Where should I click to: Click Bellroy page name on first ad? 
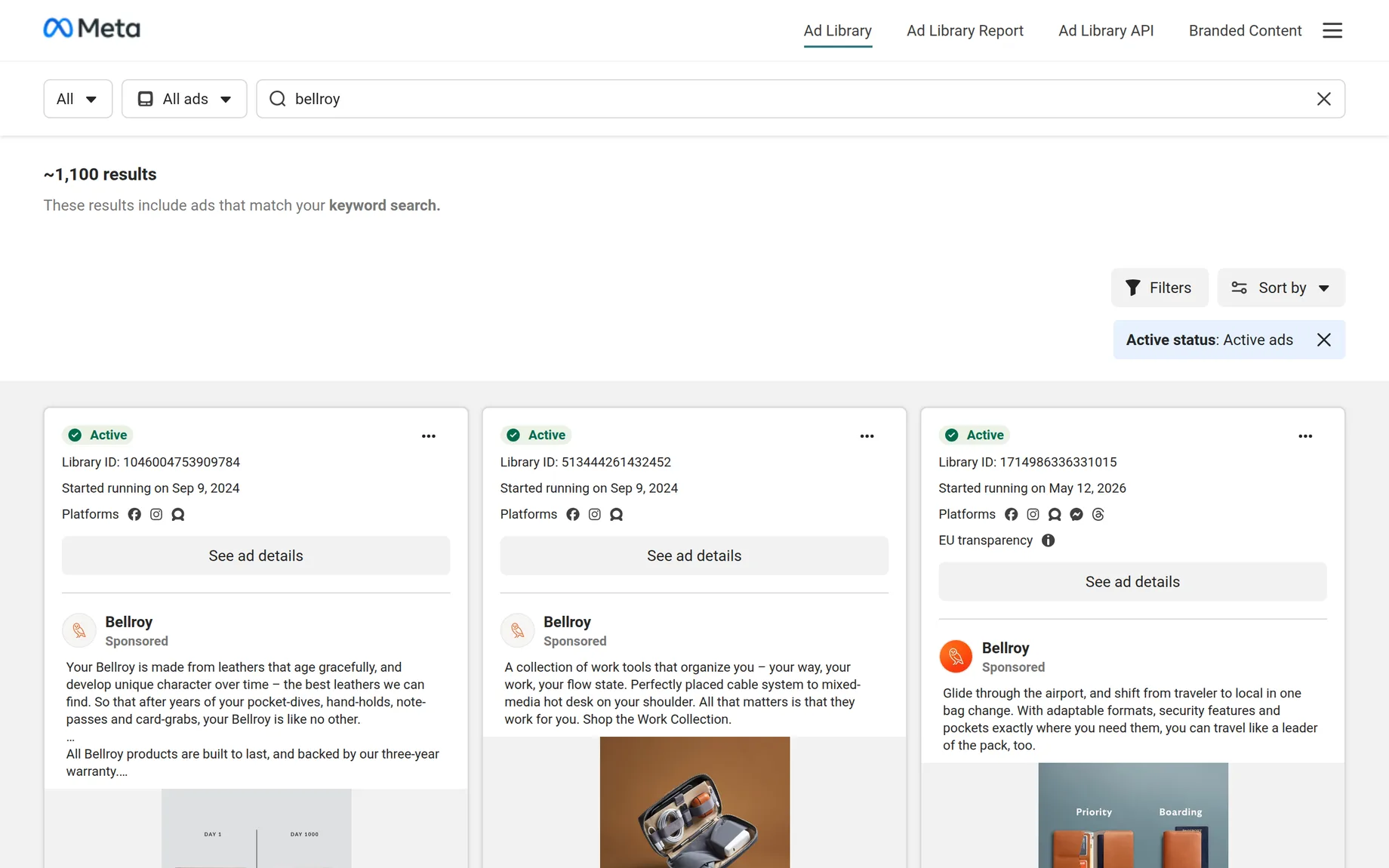129,622
